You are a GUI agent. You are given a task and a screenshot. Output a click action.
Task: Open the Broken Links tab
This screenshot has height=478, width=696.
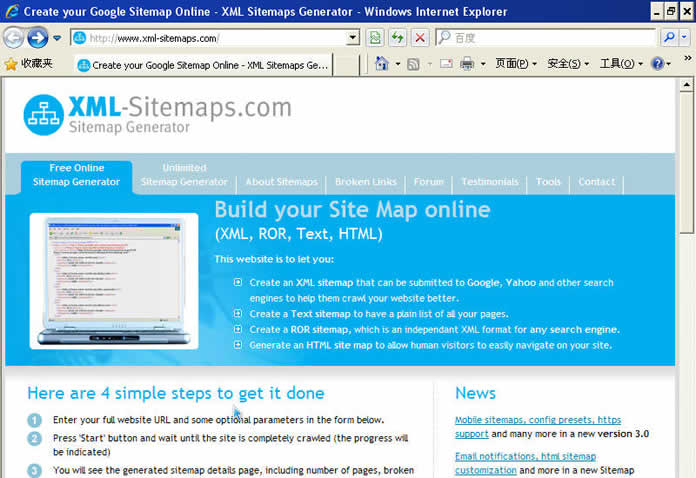pyautogui.click(x=366, y=182)
